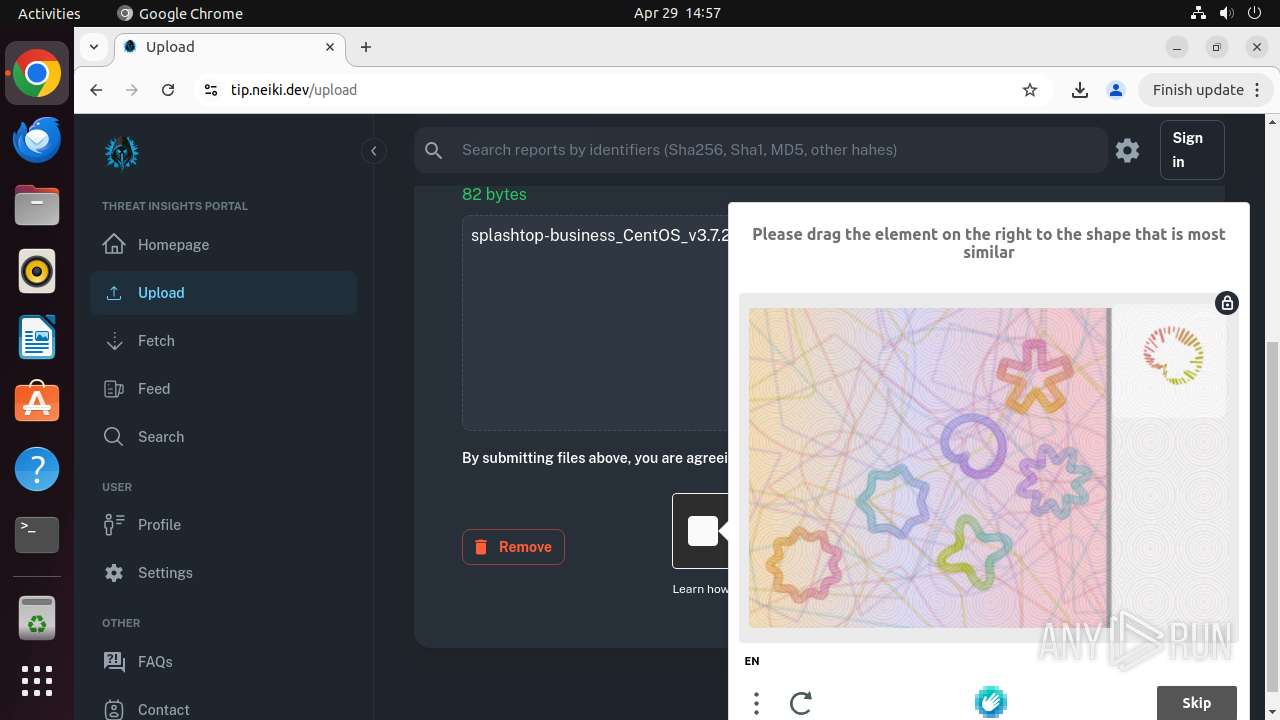Click the Neiki portal logo

[x=122, y=152]
